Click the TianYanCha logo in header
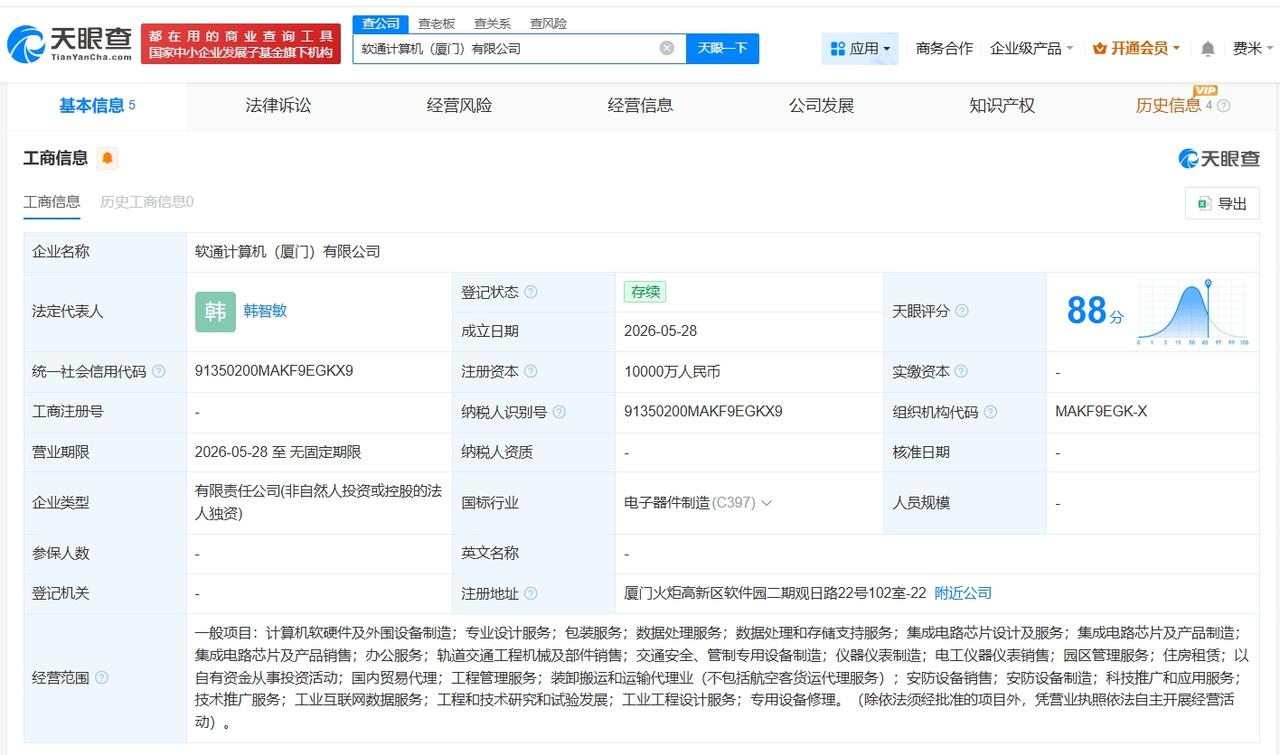 click(69, 43)
